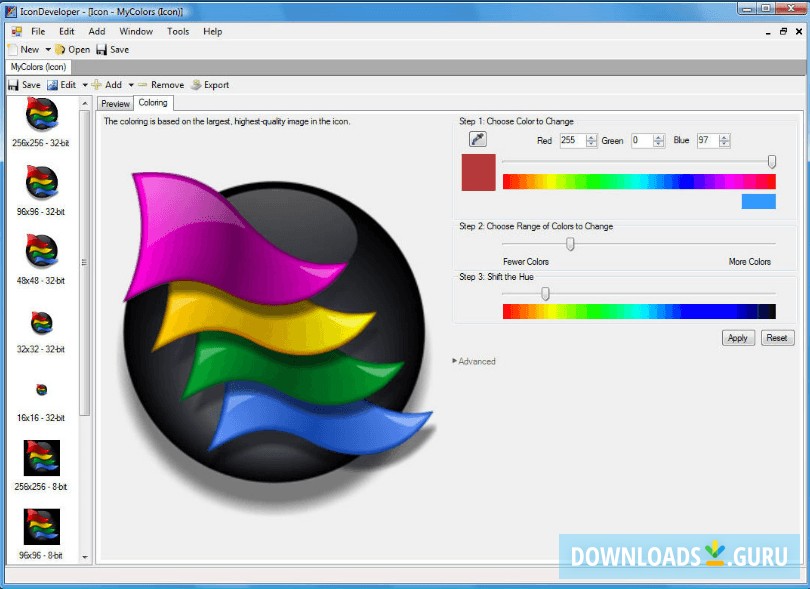The height and width of the screenshot is (589, 810).
Task: Open the Add menu
Action: 97,32
